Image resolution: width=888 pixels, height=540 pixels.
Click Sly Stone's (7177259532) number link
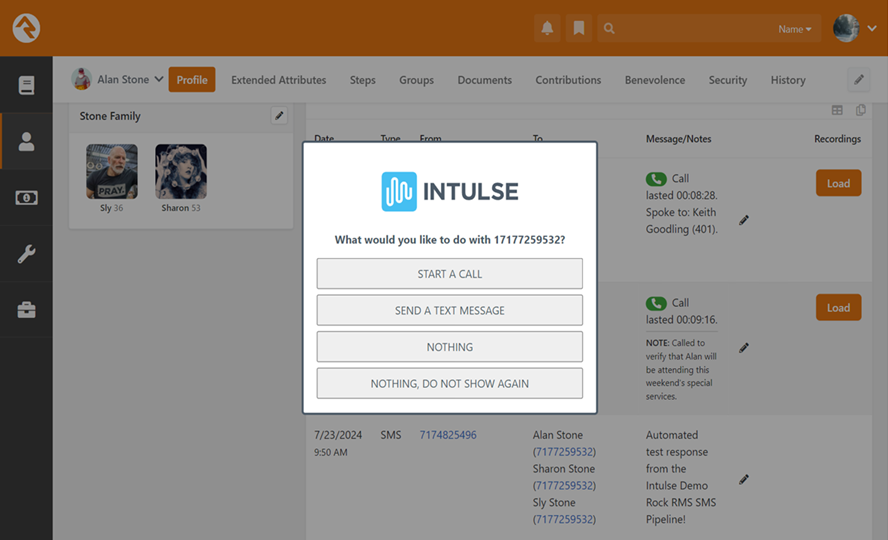coord(564,519)
